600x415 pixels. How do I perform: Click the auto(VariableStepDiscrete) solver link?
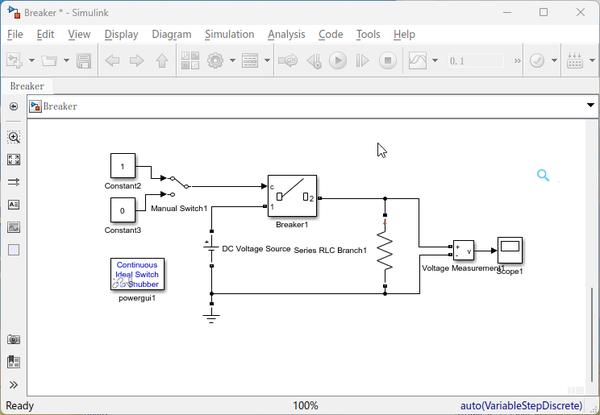point(521,406)
